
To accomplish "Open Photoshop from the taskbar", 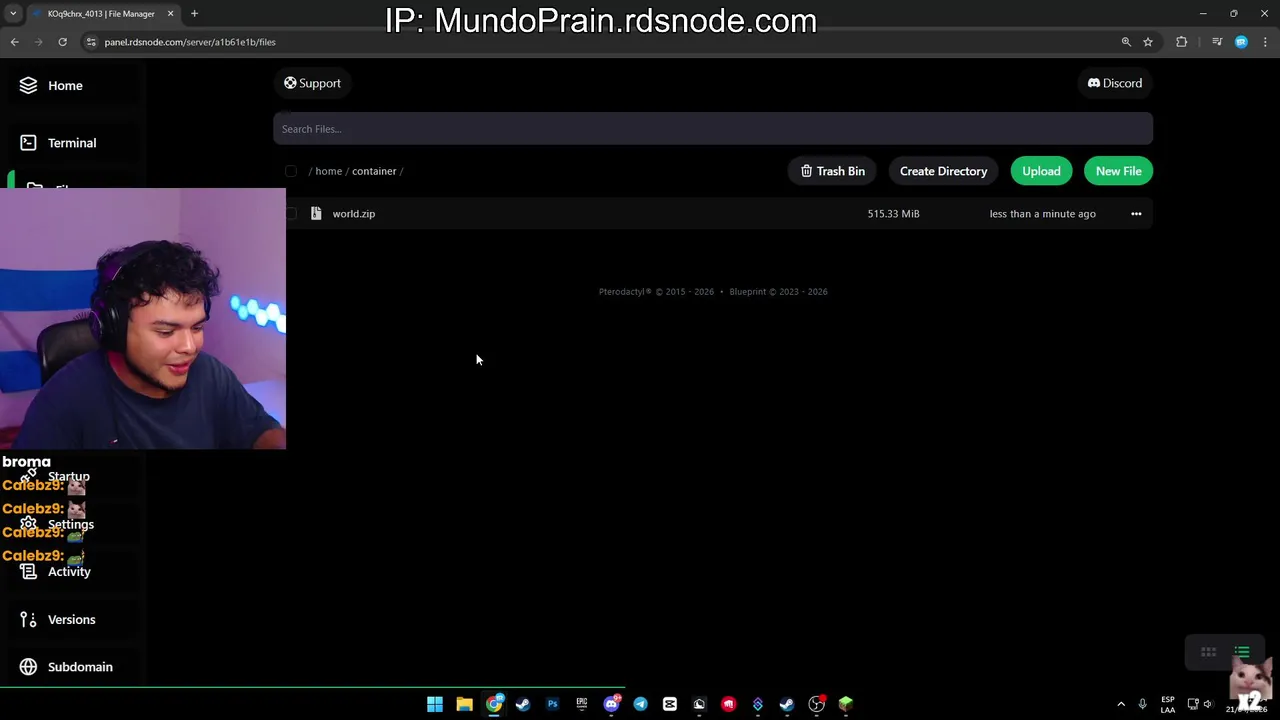I will click(552, 704).
